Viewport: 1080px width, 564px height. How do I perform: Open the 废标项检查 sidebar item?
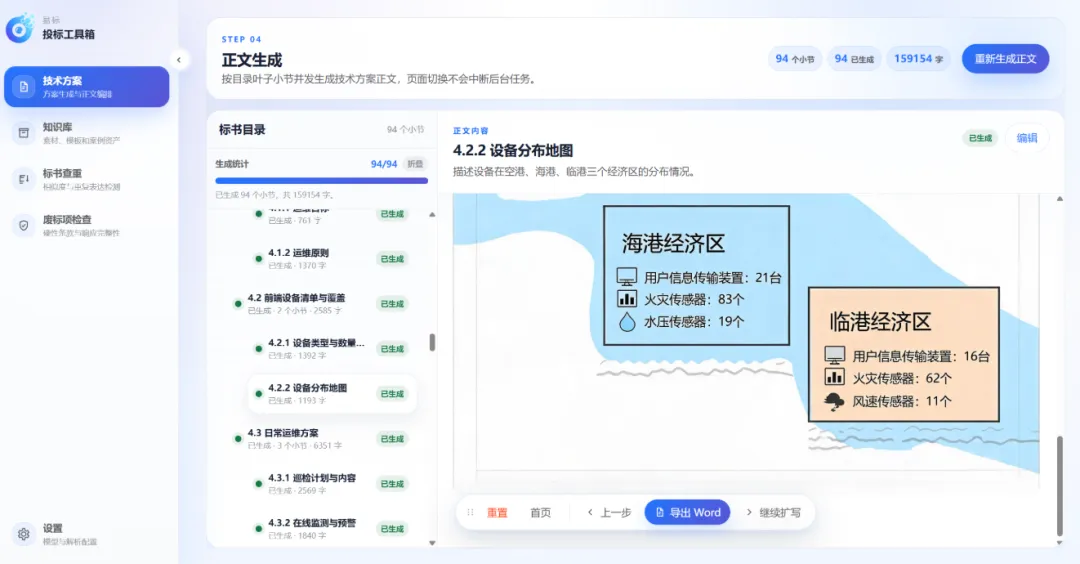87,225
